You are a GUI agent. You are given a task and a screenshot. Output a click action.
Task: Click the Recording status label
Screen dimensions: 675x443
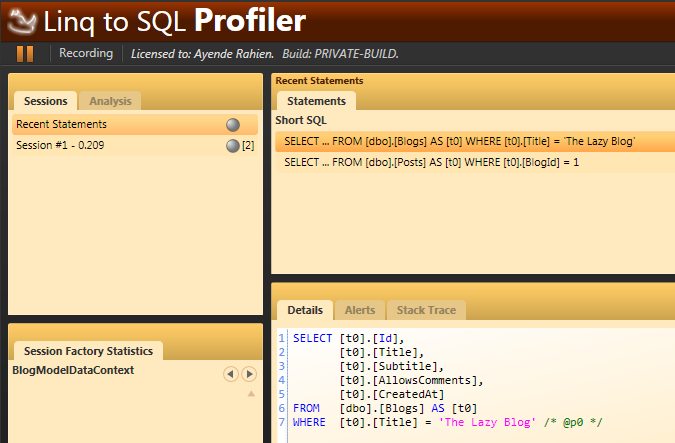pyautogui.click(x=86, y=53)
